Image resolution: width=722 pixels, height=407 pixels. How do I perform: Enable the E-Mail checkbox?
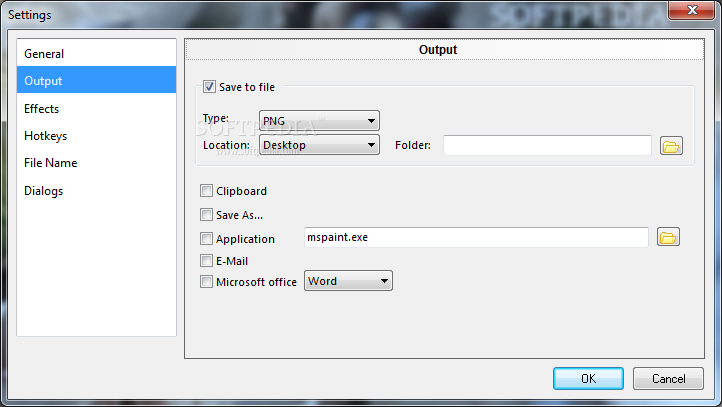pos(206,261)
